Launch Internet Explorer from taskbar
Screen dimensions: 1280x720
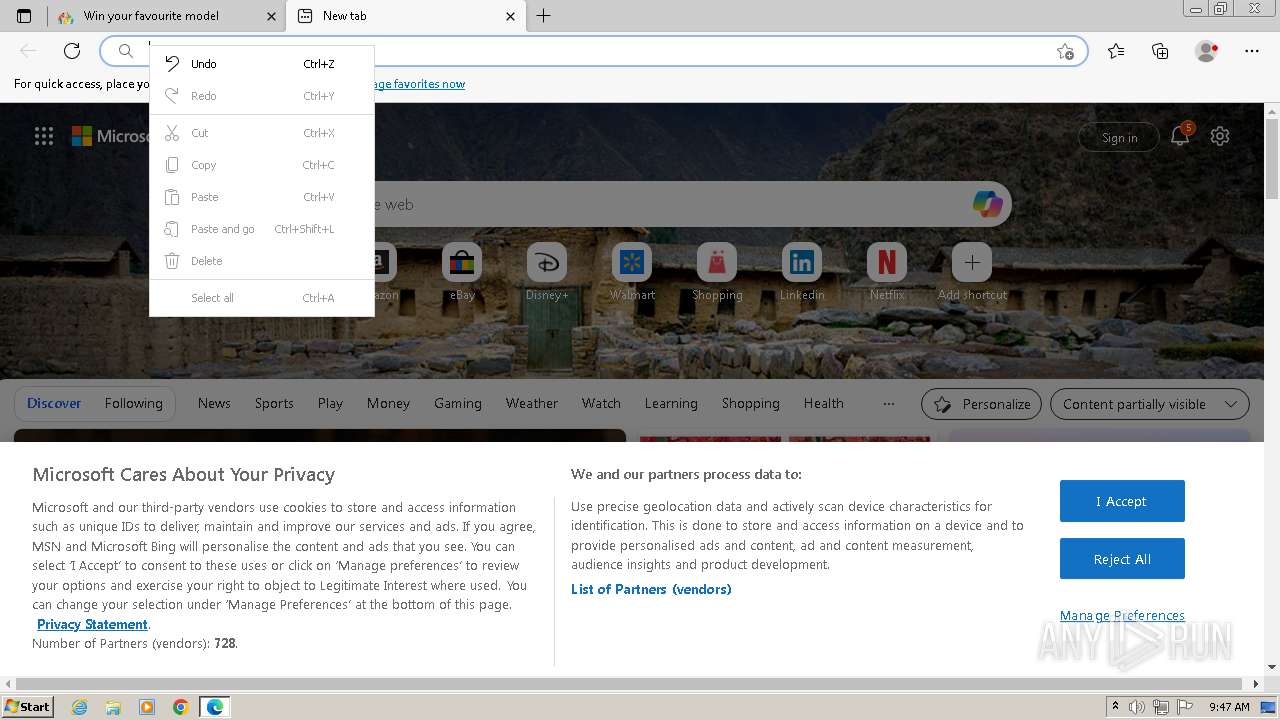[79, 707]
